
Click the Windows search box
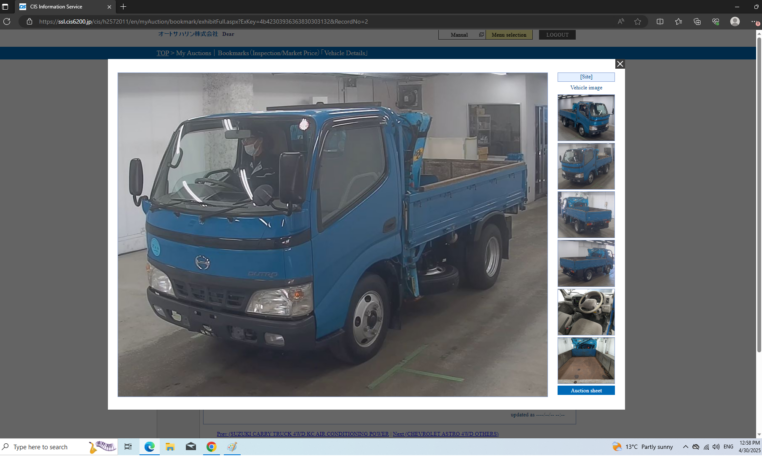tap(58, 447)
